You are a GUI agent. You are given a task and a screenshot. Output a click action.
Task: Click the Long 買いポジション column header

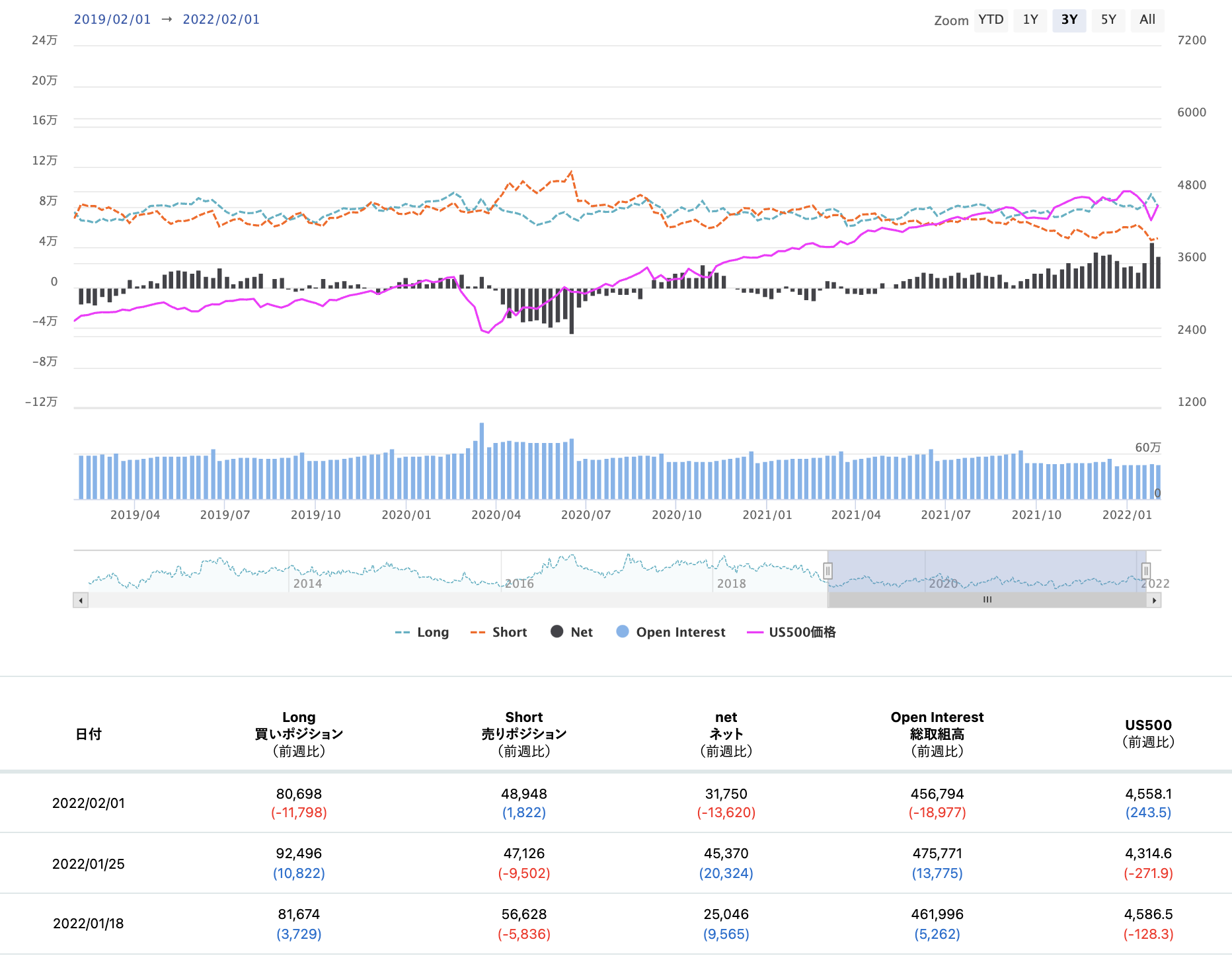(299, 734)
